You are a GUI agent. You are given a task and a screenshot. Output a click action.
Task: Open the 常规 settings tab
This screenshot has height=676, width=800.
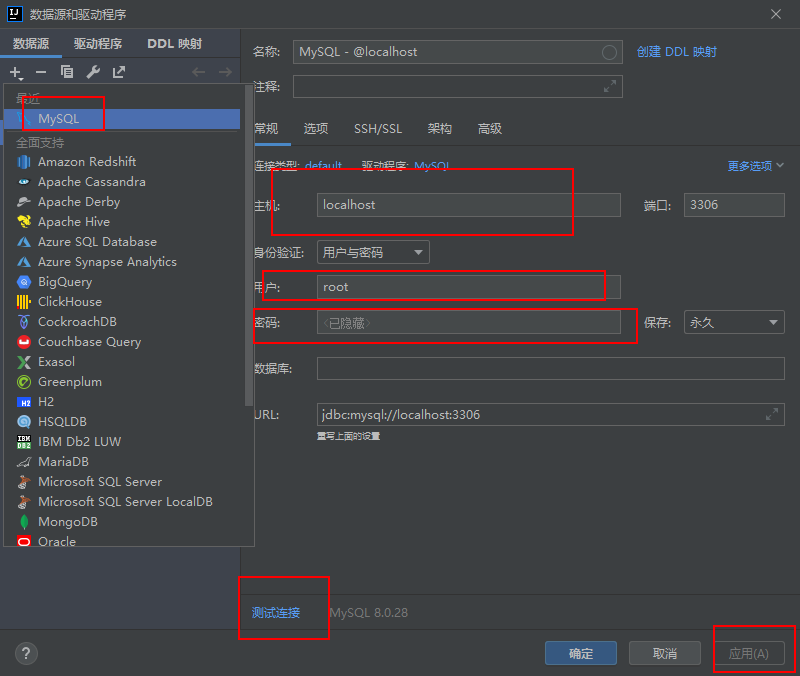click(266, 129)
